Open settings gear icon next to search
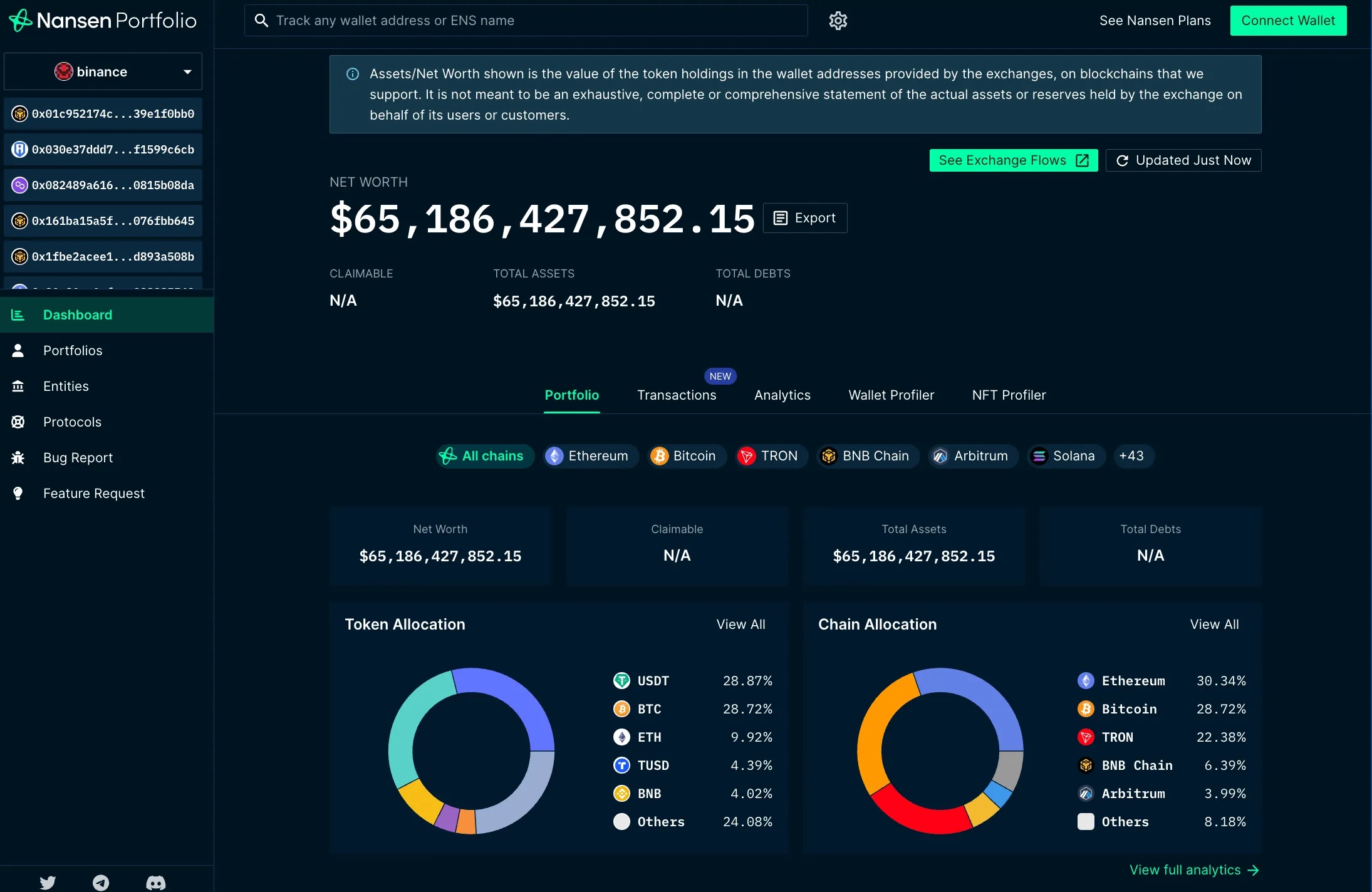This screenshot has width=1372, height=892. 838,21
